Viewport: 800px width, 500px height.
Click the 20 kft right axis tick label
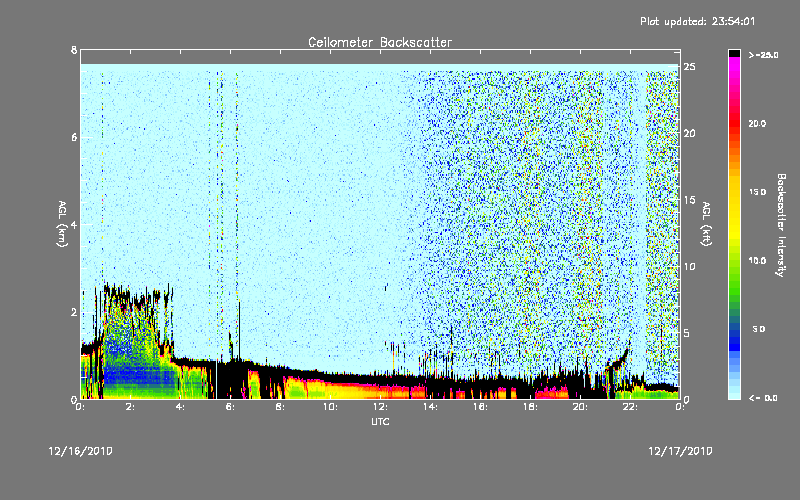point(689,133)
